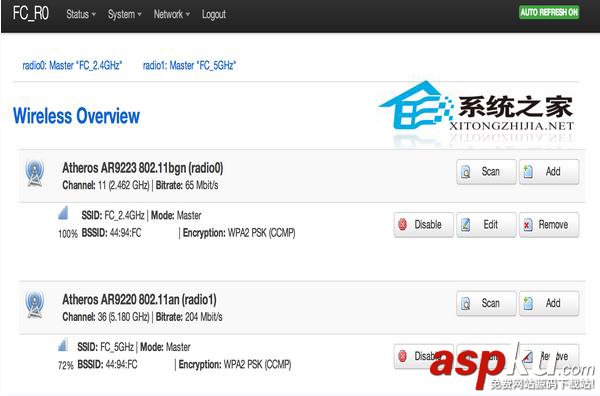Click the Logout menu item
This screenshot has width=600, height=396.
point(214,15)
